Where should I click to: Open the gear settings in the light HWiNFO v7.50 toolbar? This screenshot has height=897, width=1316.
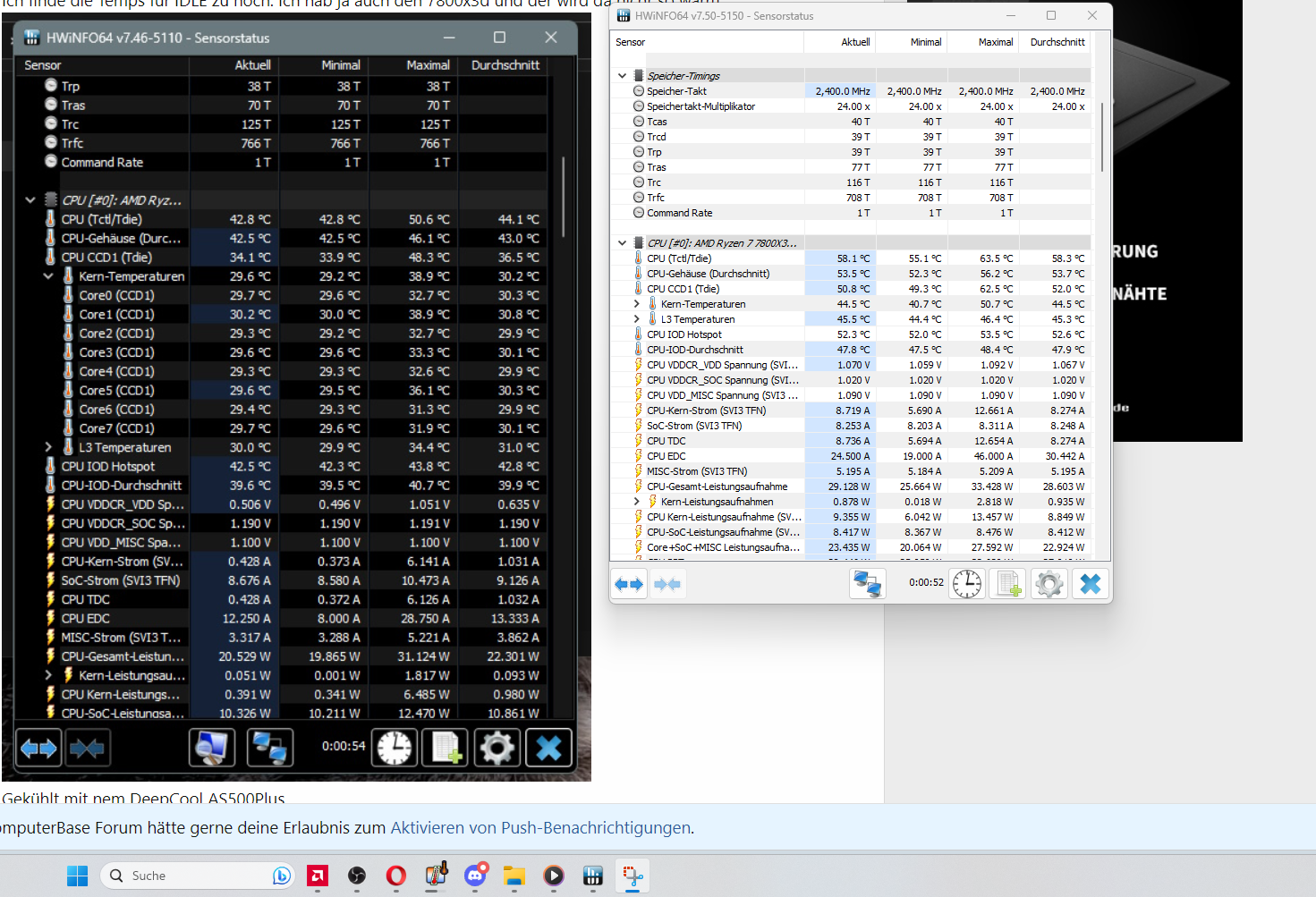point(1049,584)
